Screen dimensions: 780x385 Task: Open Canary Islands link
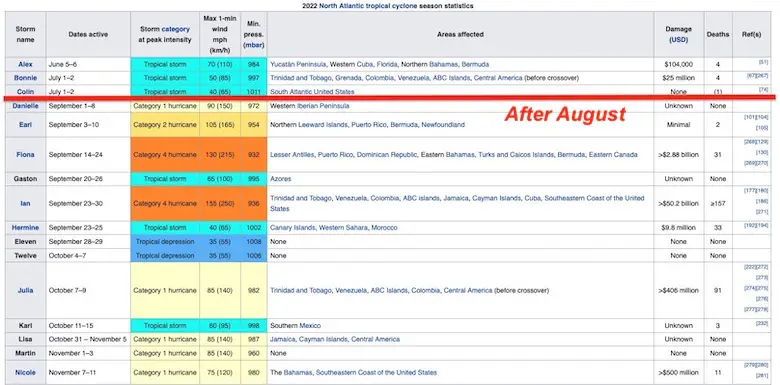292,227
